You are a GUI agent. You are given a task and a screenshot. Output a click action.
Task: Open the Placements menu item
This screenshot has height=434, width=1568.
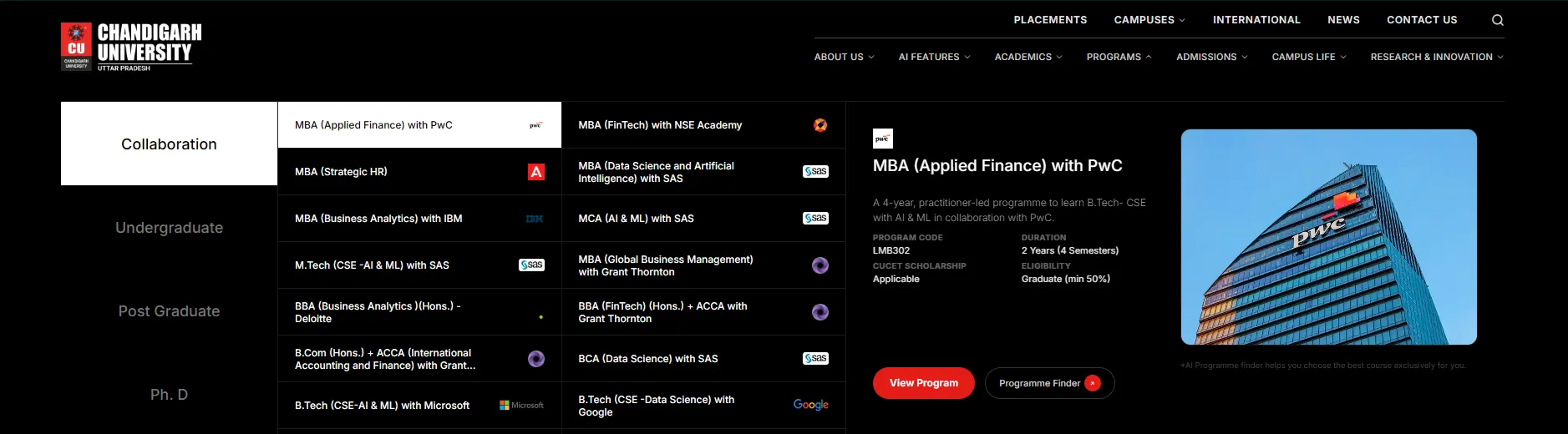(x=1050, y=20)
